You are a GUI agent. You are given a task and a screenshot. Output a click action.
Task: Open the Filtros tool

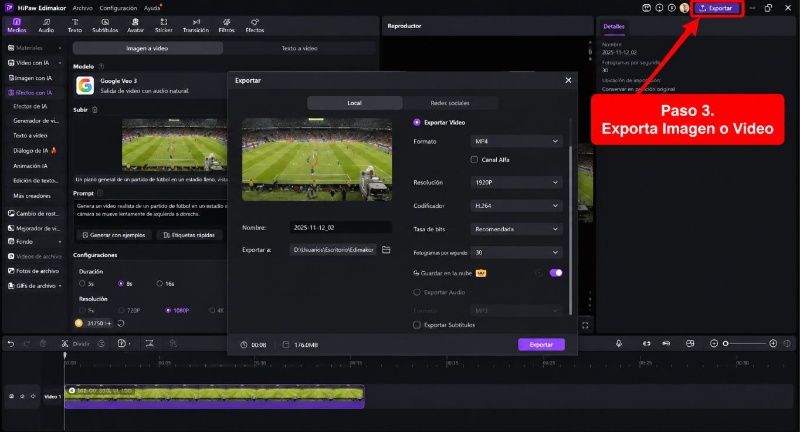coord(227,26)
